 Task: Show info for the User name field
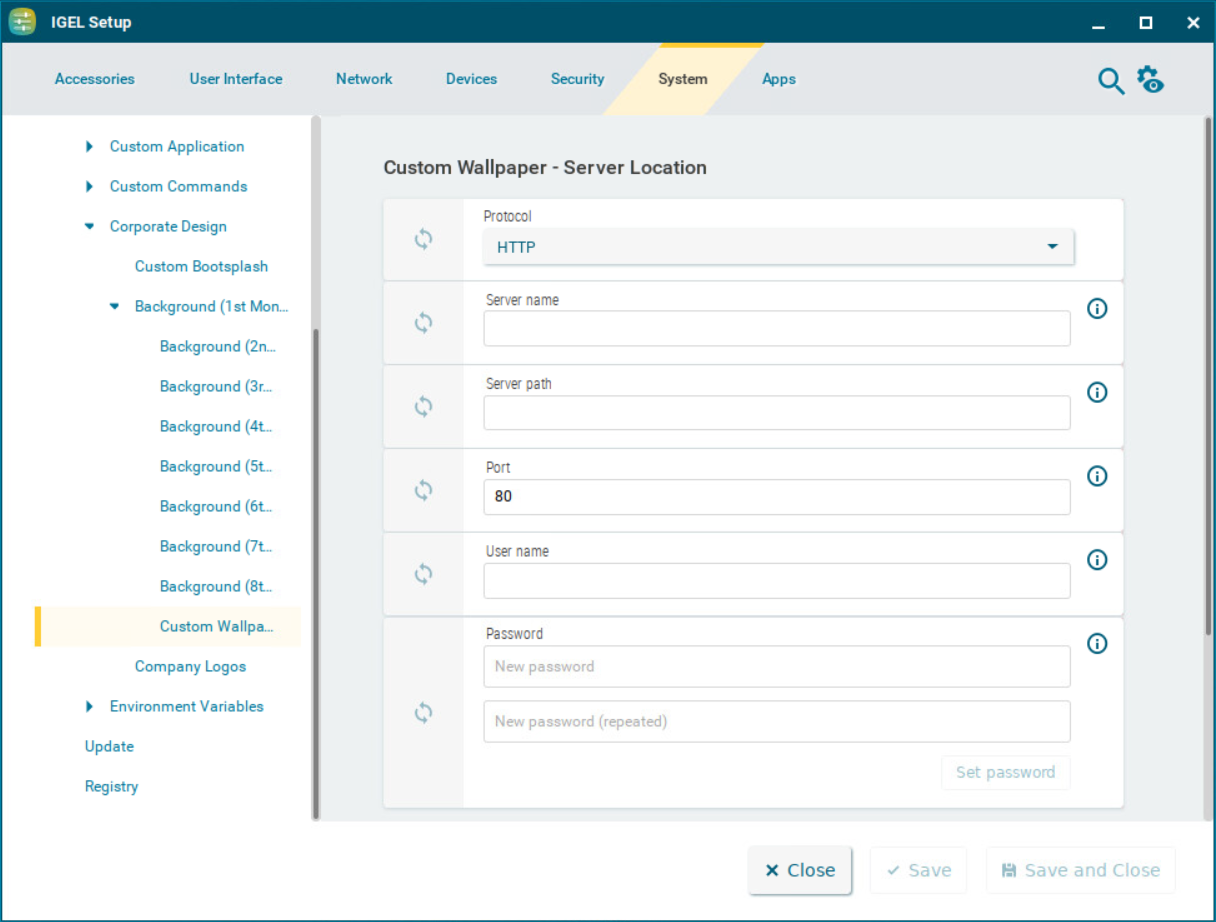point(1097,560)
